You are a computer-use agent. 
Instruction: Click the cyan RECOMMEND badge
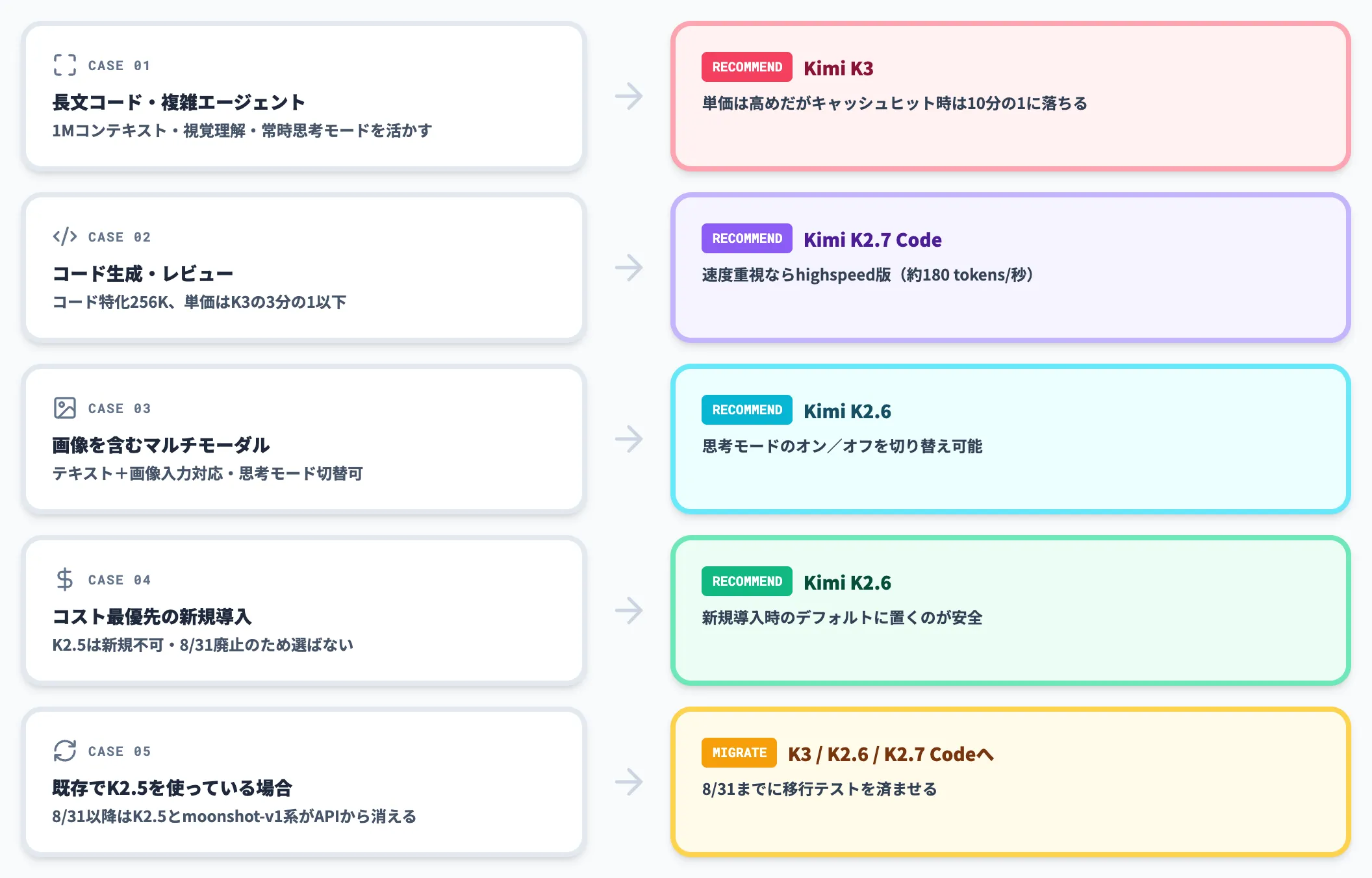(747, 410)
